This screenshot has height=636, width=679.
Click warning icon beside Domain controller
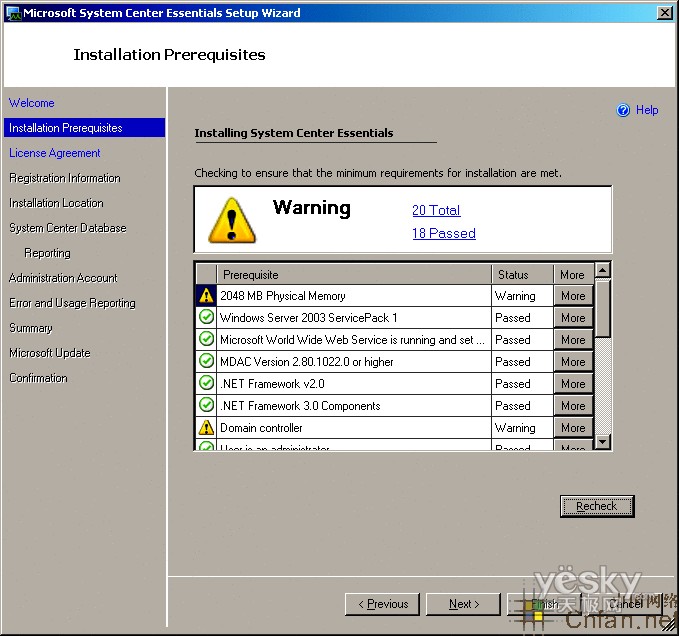click(x=206, y=427)
